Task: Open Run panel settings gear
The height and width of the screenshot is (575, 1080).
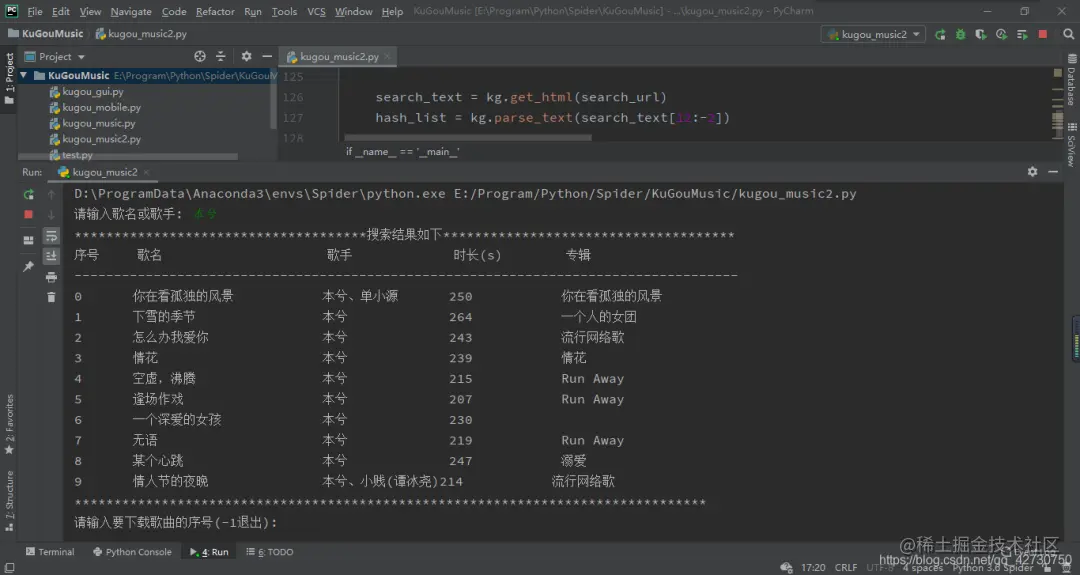Action: 1032,171
